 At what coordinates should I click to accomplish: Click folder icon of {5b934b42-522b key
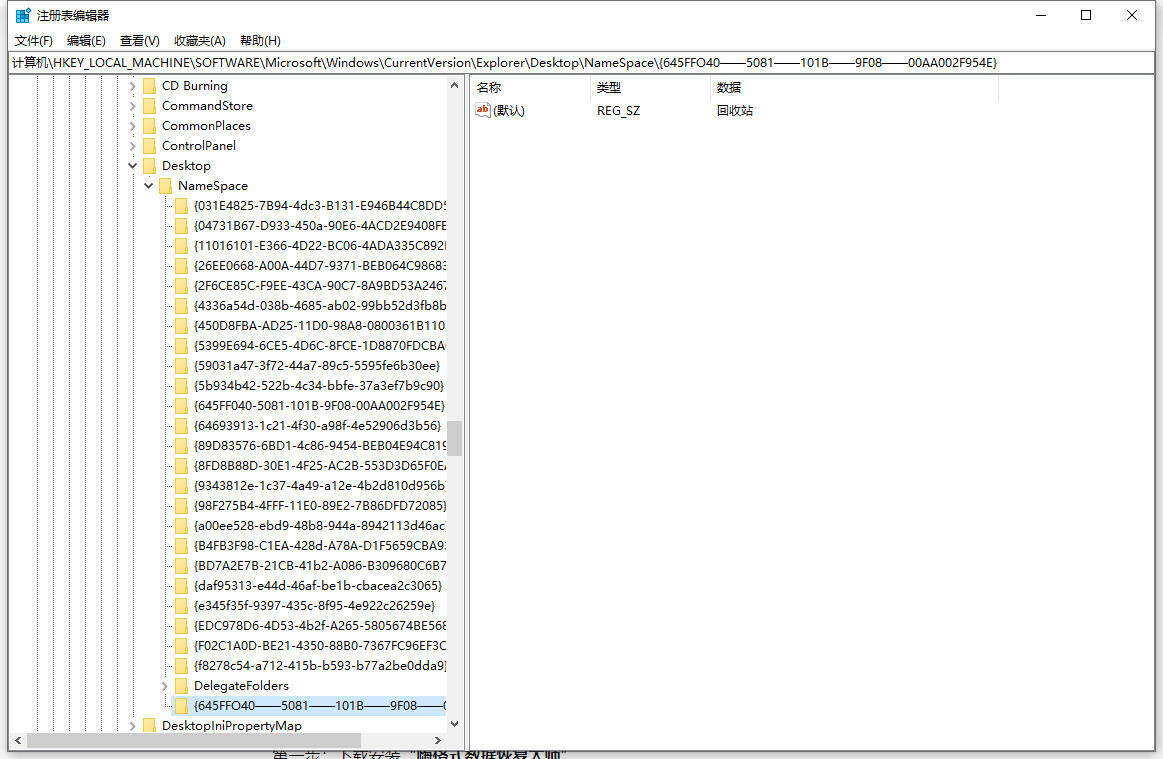181,387
